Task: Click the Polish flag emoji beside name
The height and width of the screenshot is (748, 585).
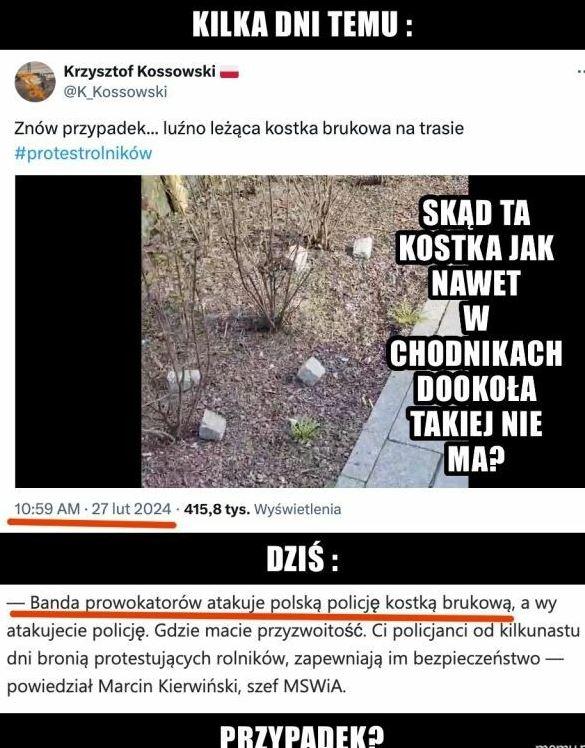Action: point(230,72)
